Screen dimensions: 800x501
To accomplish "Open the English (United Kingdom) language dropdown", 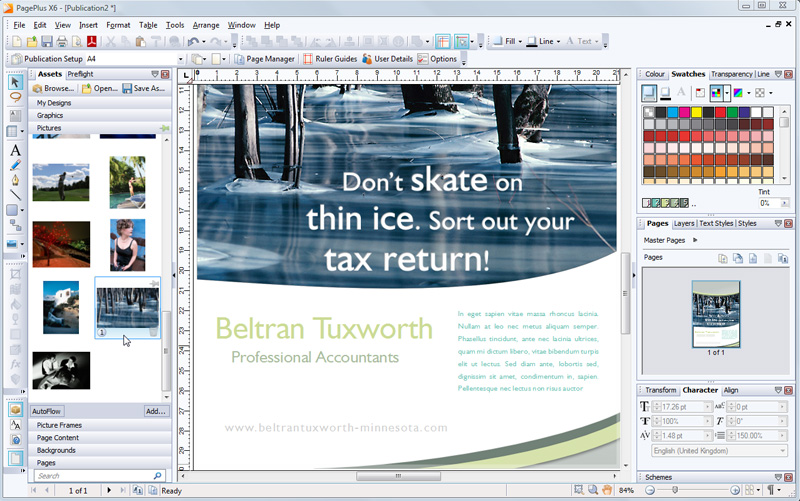I will tap(783, 450).
